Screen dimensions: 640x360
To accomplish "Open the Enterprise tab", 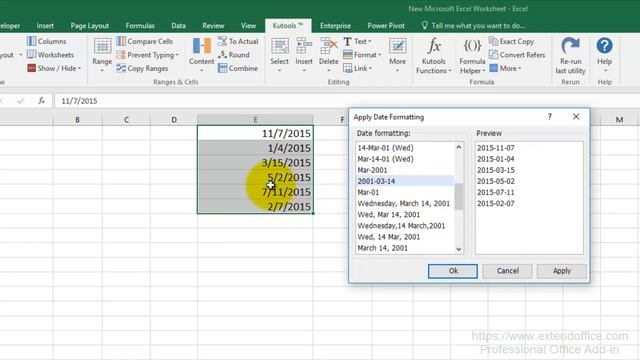I will point(336,26).
